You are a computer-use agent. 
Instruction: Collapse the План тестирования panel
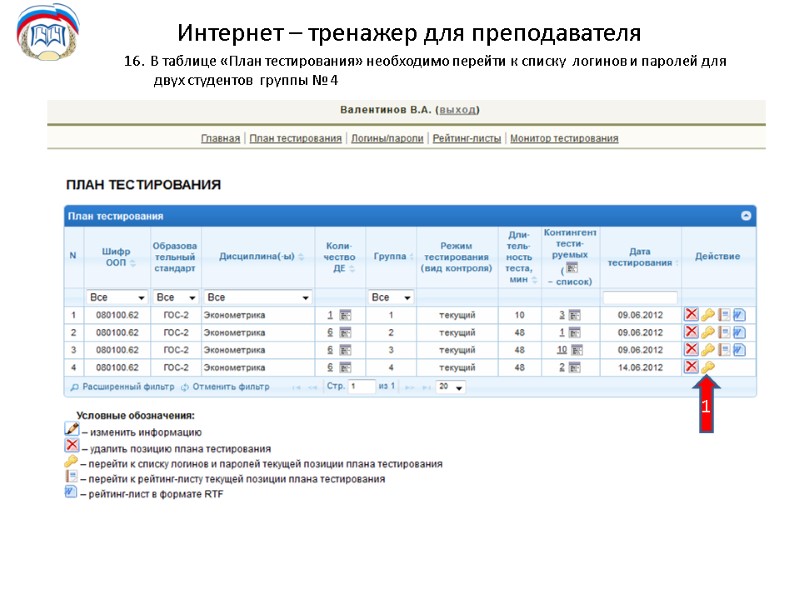(x=745, y=216)
